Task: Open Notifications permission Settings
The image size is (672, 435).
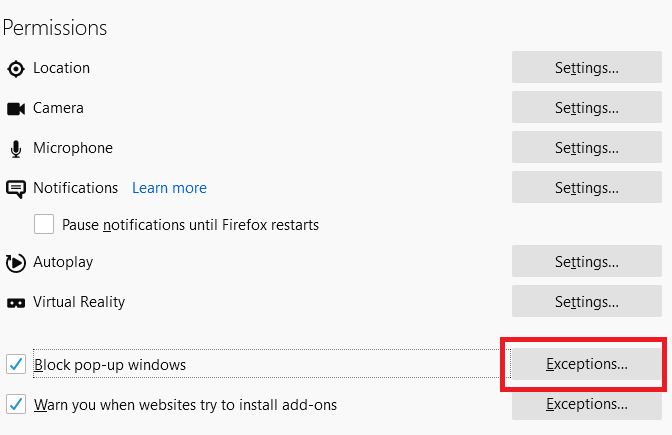Action: coord(587,188)
